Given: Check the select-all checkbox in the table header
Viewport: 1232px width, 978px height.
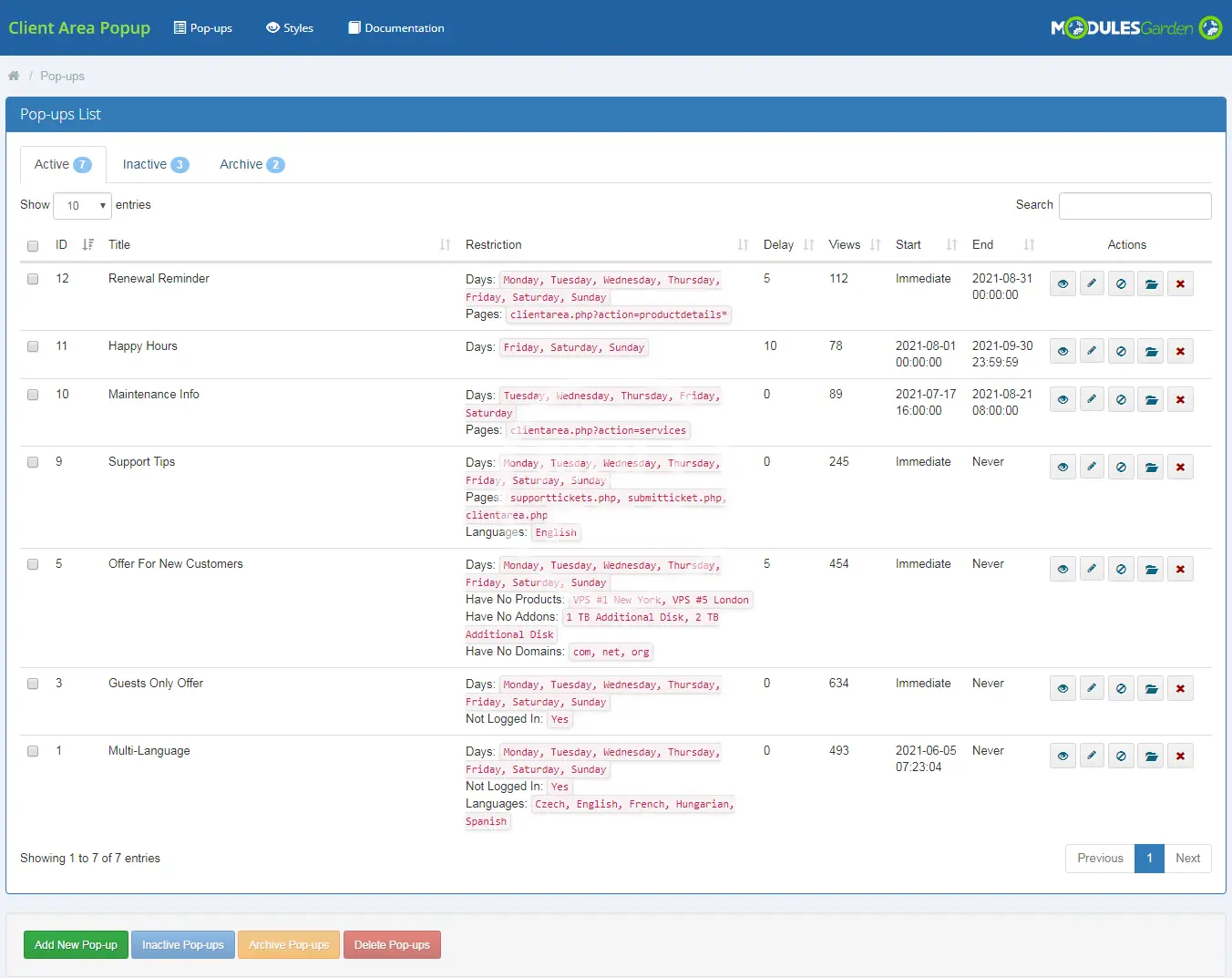Looking at the screenshot, I should coord(33,246).
